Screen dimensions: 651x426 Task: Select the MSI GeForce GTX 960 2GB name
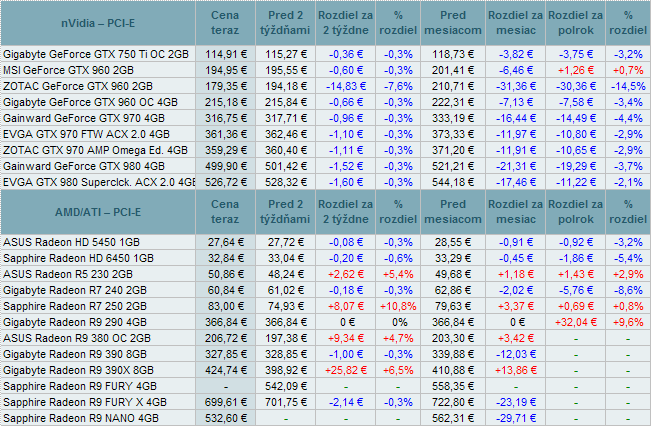[x=69, y=70]
